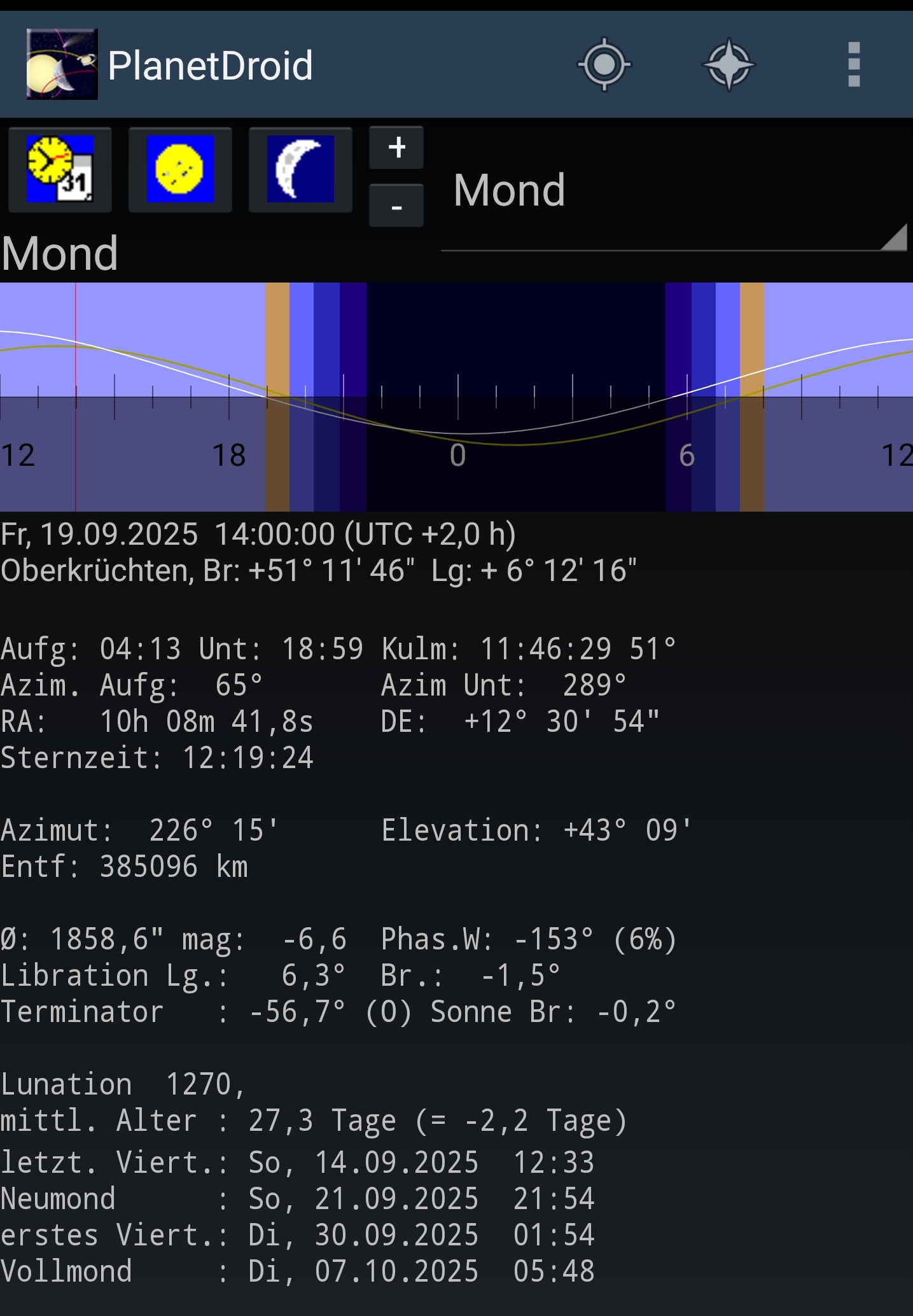Tap libration Br.: -1,5° value

click(x=471, y=976)
